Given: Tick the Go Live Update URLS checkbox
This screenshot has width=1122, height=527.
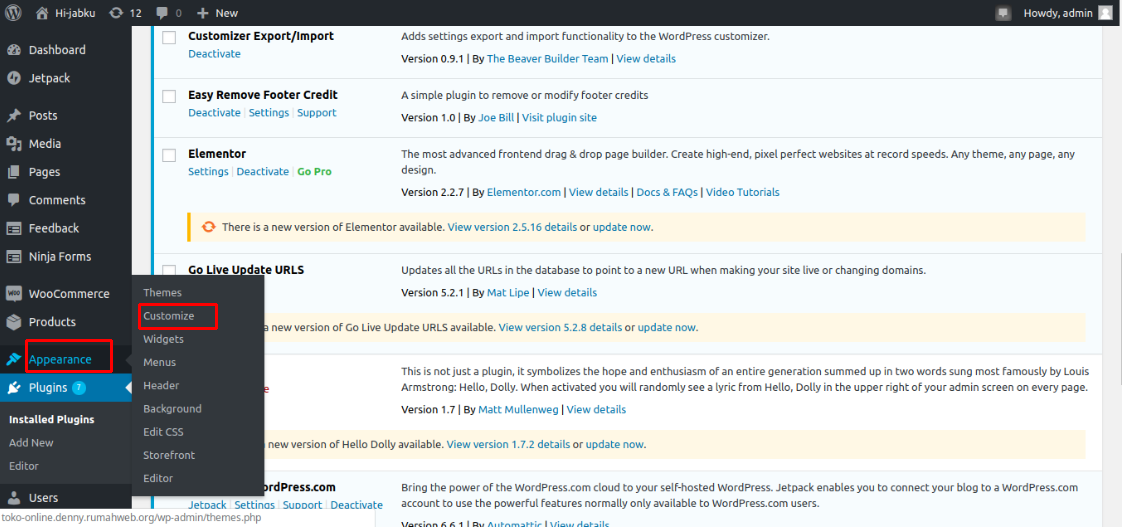Looking at the screenshot, I should click(x=169, y=270).
